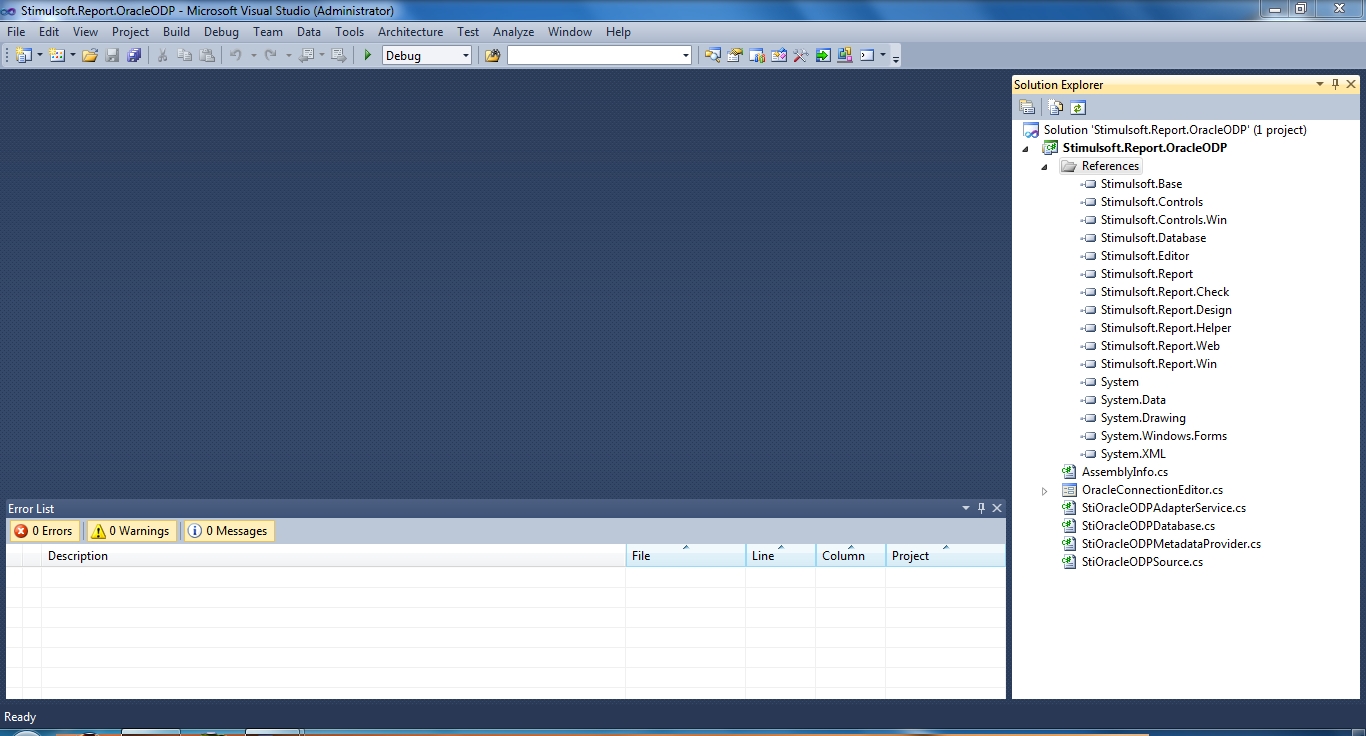Toggle auto-hide pin on Solution Explorer

tap(1335, 85)
